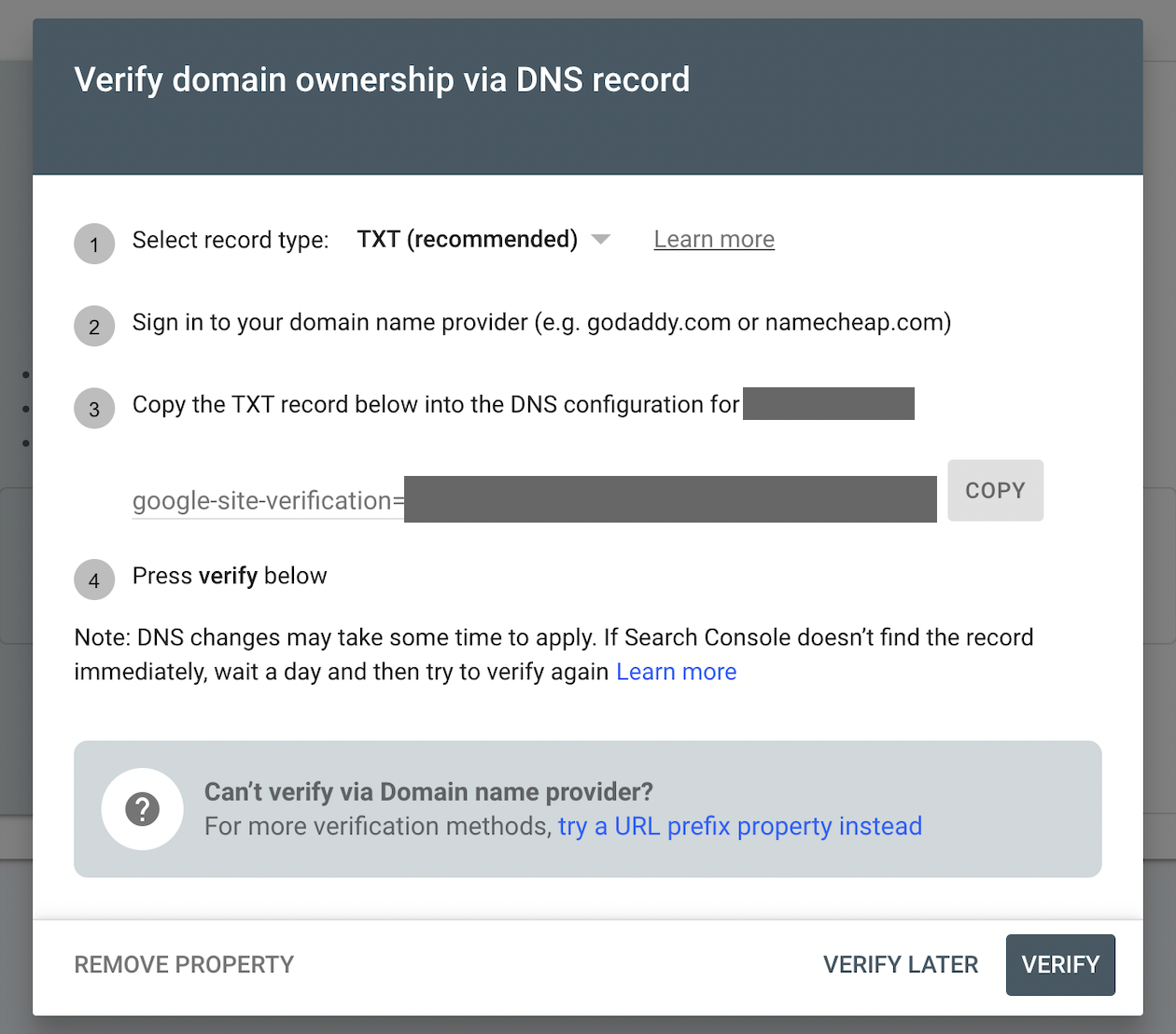Click REMOVE PROPERTY

[184, 964]
